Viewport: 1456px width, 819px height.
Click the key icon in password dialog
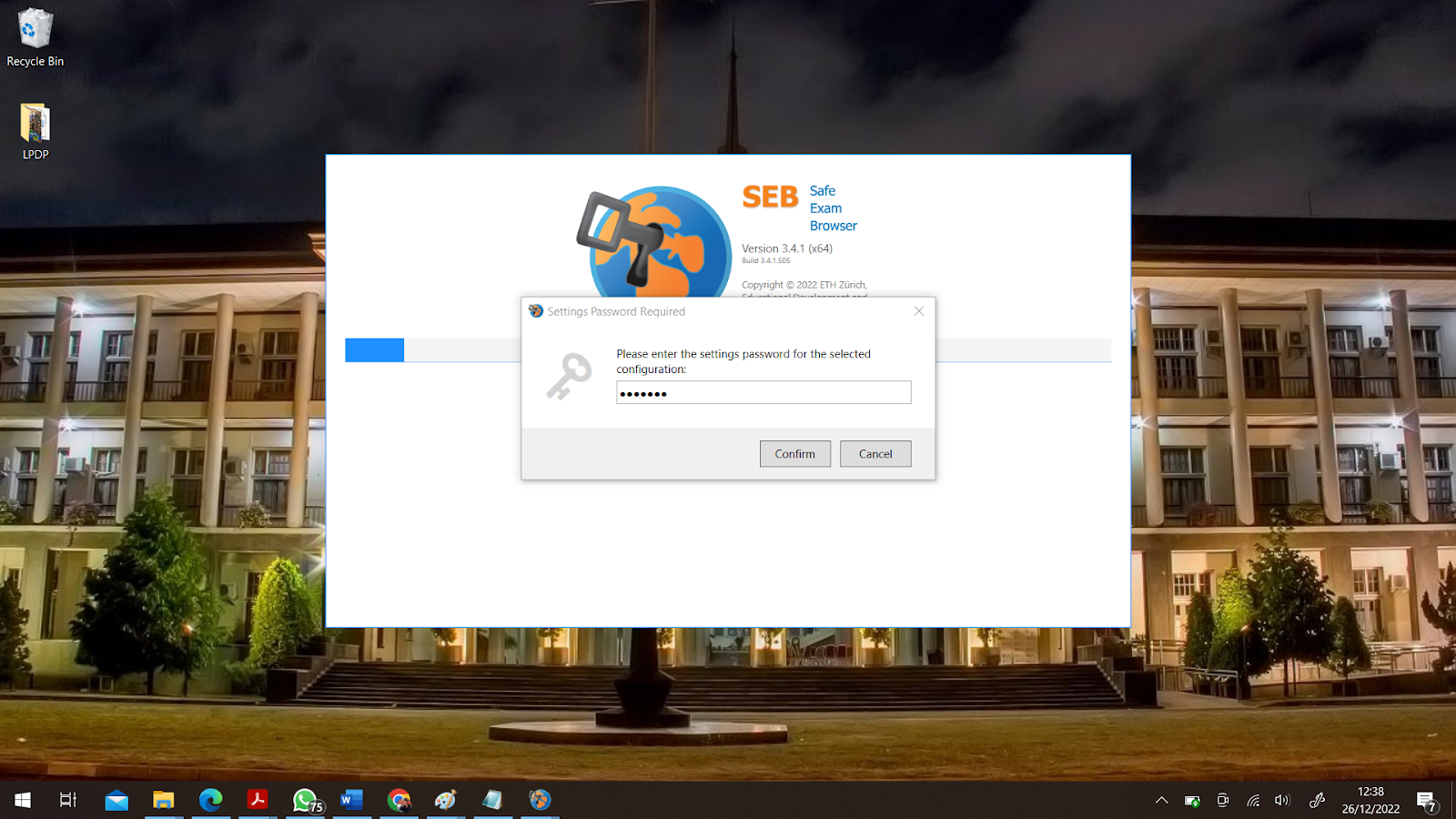[x=569, y=376]
